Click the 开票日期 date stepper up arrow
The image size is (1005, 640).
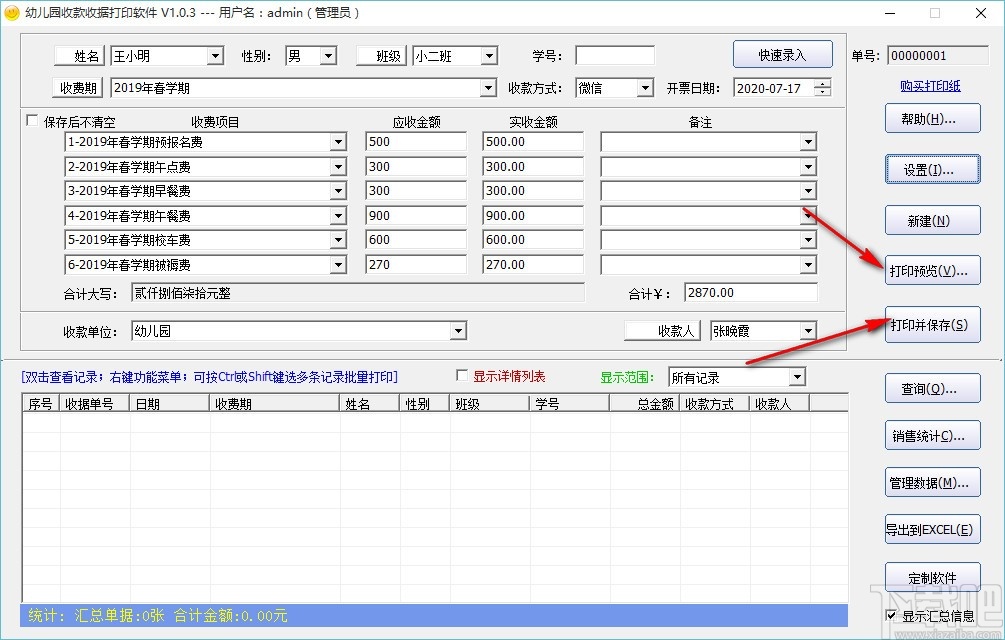822,83
